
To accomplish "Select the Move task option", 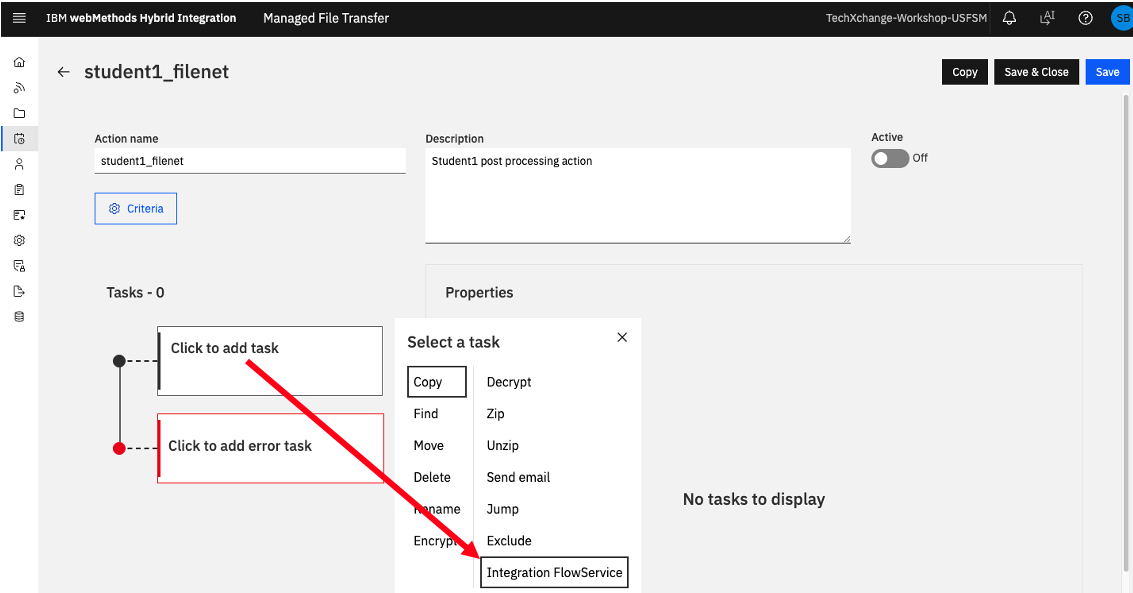I will coord(428,446).
